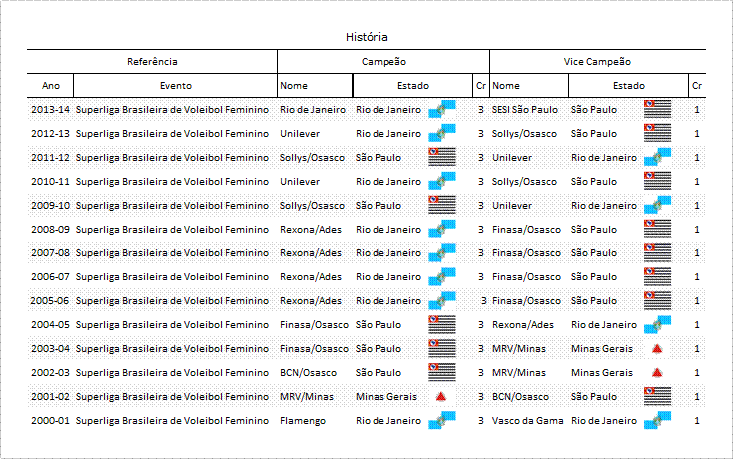Select the 2013-14 year cell
Image resolution: width=734 pixels, height=459 pixels.
click(50, 109)
